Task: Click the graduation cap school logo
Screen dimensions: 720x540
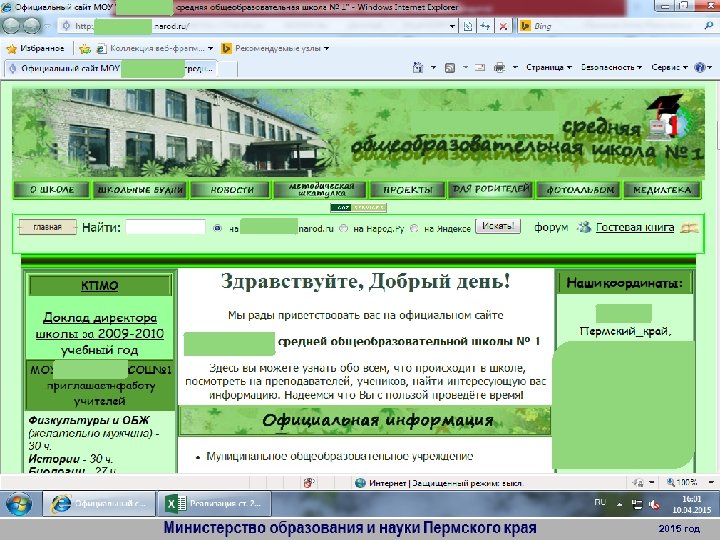Action: [x=669, y=116]
